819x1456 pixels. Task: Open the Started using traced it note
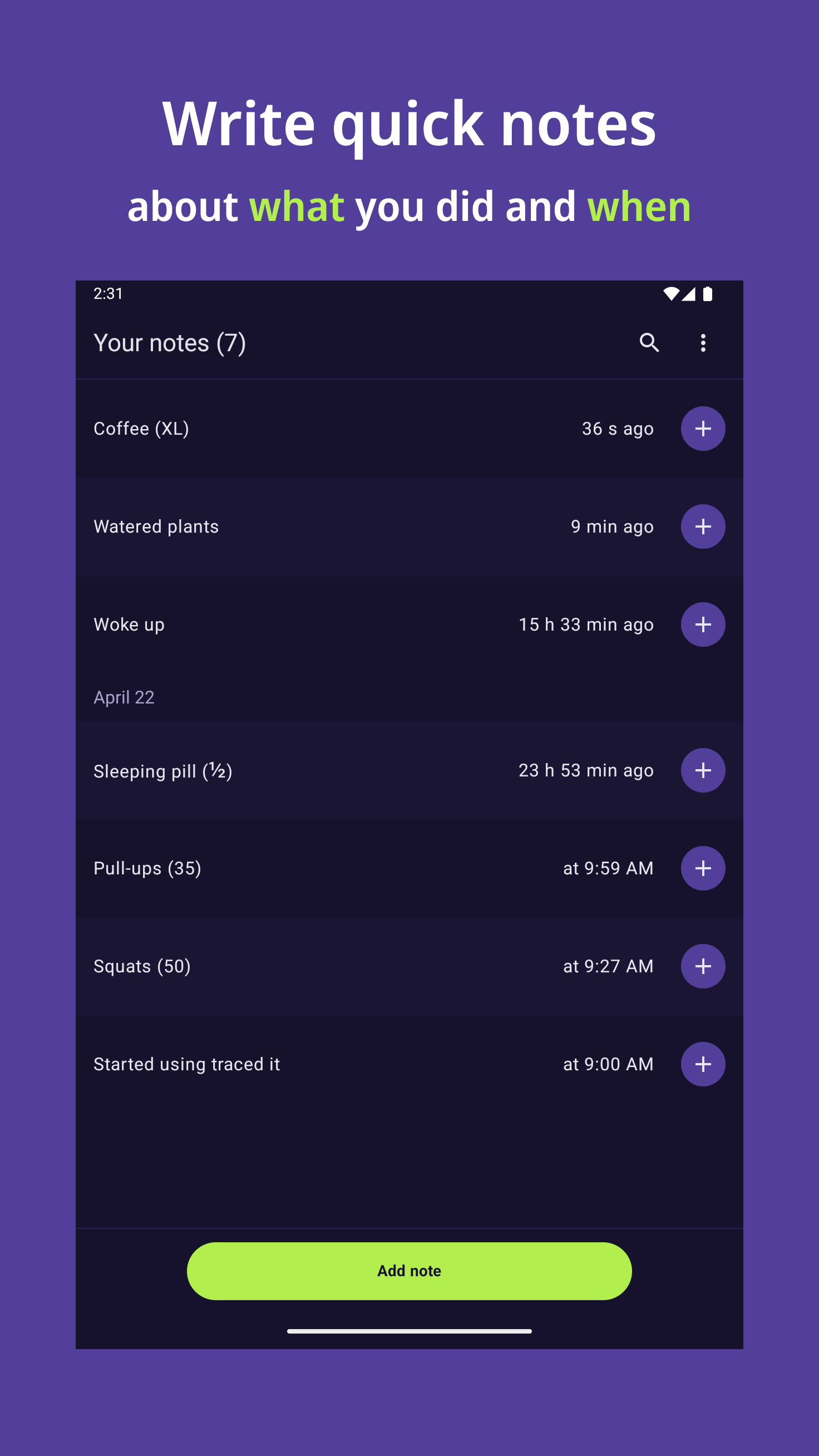[186, 1064]
